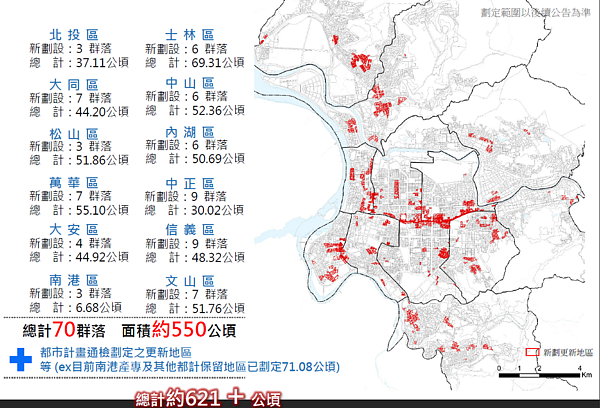Viewport: 600px width, 408px height.
Task: Click the 44.20公頃 total value
Action: coord(102,112)
